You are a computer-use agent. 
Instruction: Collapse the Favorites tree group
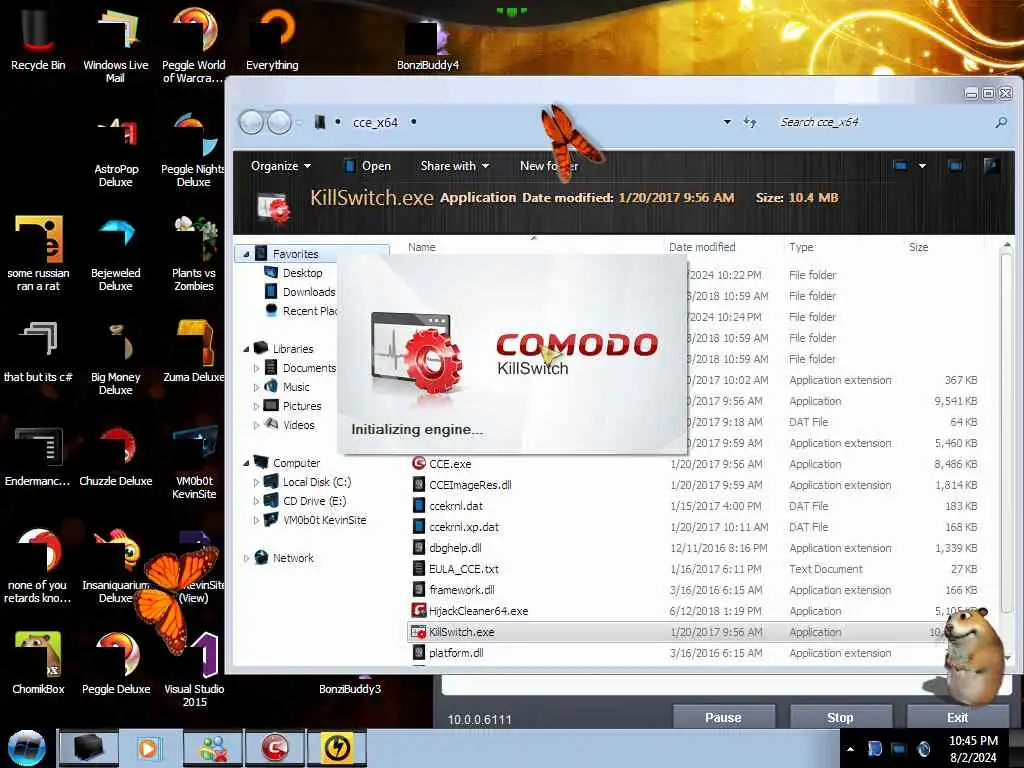(246, 254)
